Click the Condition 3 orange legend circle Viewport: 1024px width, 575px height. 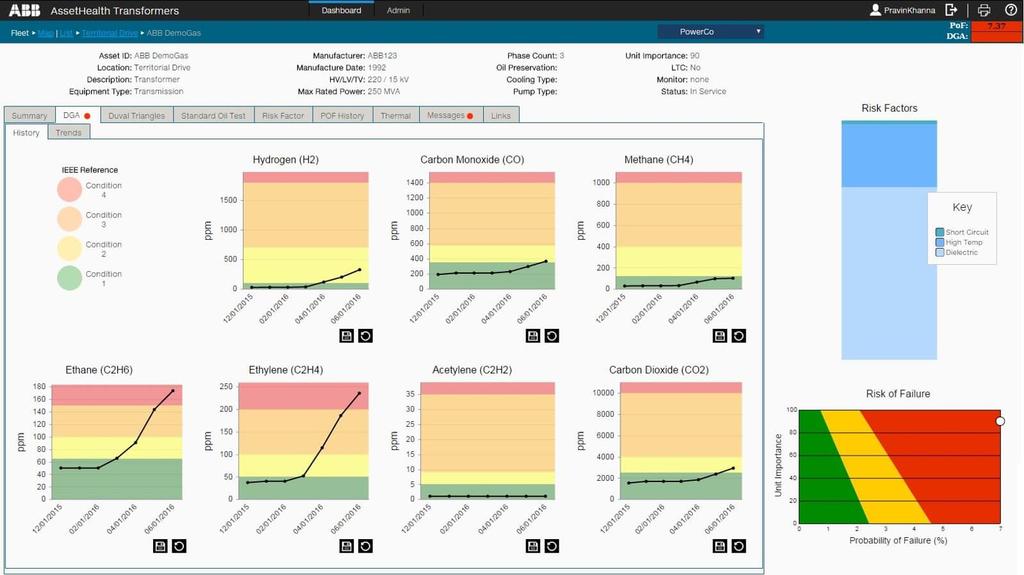pyautogui.click(x=69, y=219)
